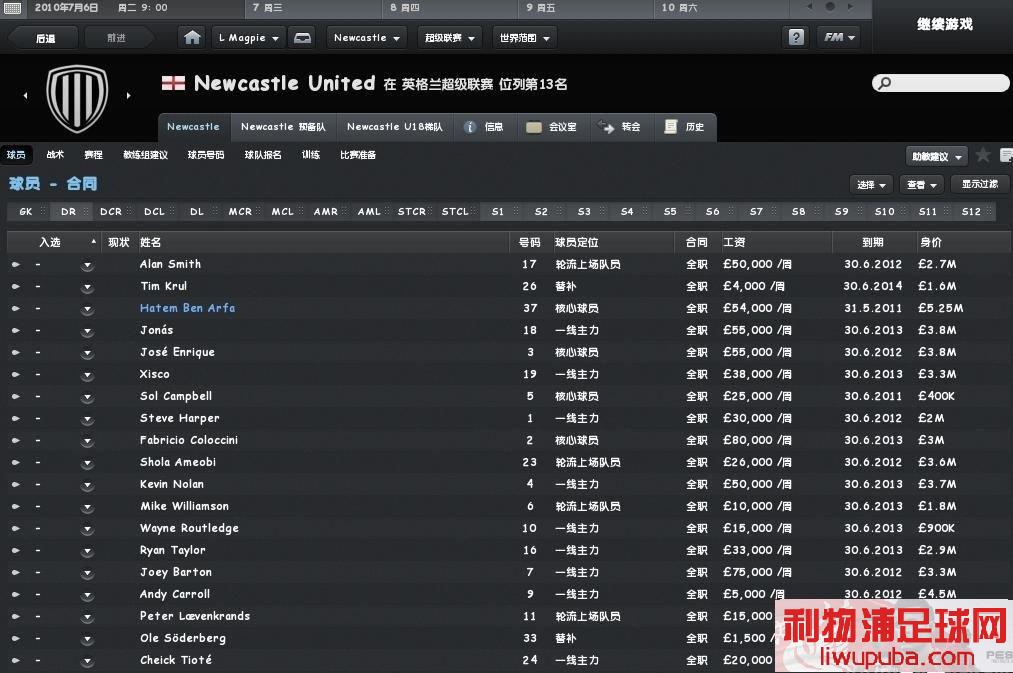Open the 助教建议 assistant advice dropdown
The width and height of the screenshot is (1013, 673).
[936, 156]
